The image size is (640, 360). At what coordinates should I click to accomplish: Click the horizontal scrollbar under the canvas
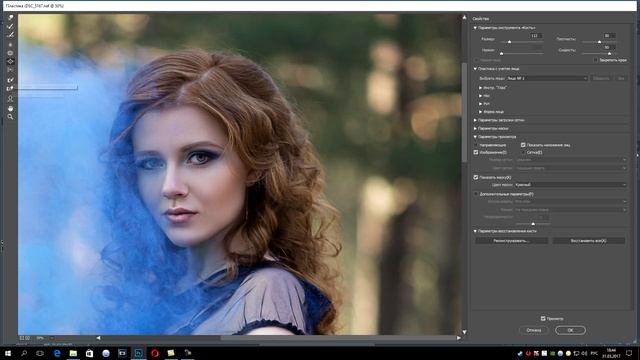[337, 338]
